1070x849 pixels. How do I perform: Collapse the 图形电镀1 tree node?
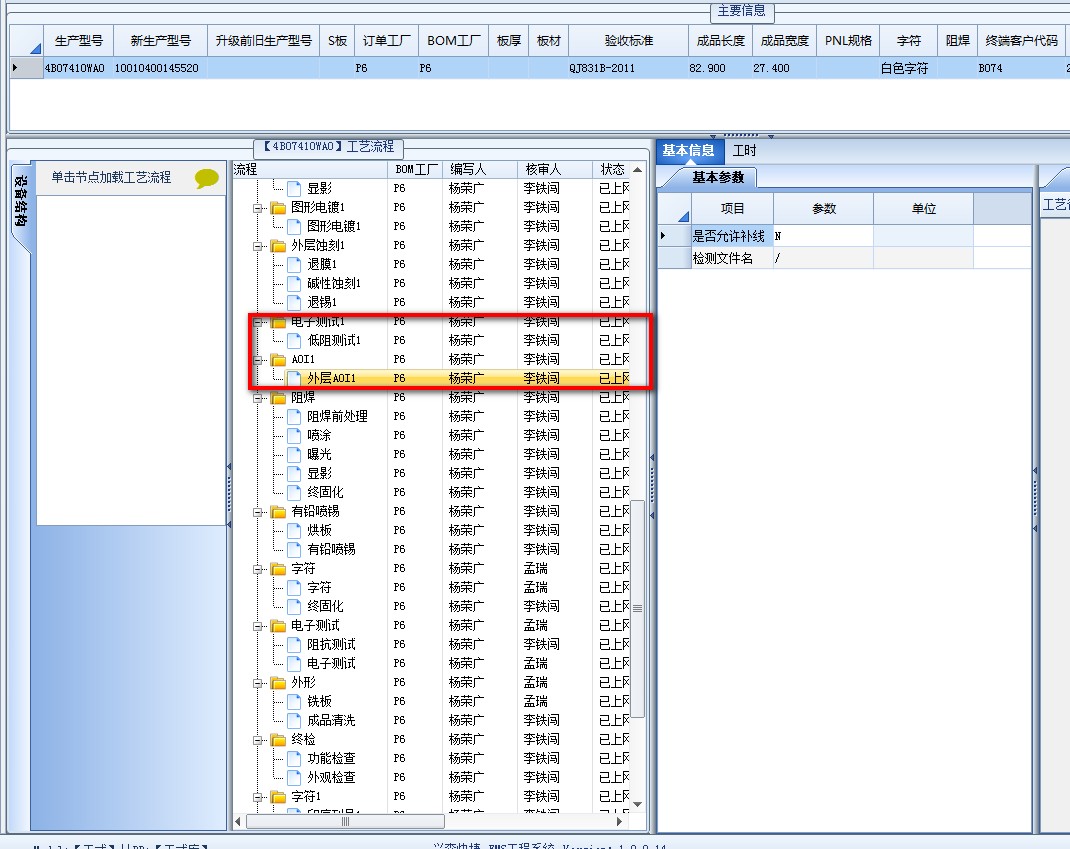click(x=258, y=208)
